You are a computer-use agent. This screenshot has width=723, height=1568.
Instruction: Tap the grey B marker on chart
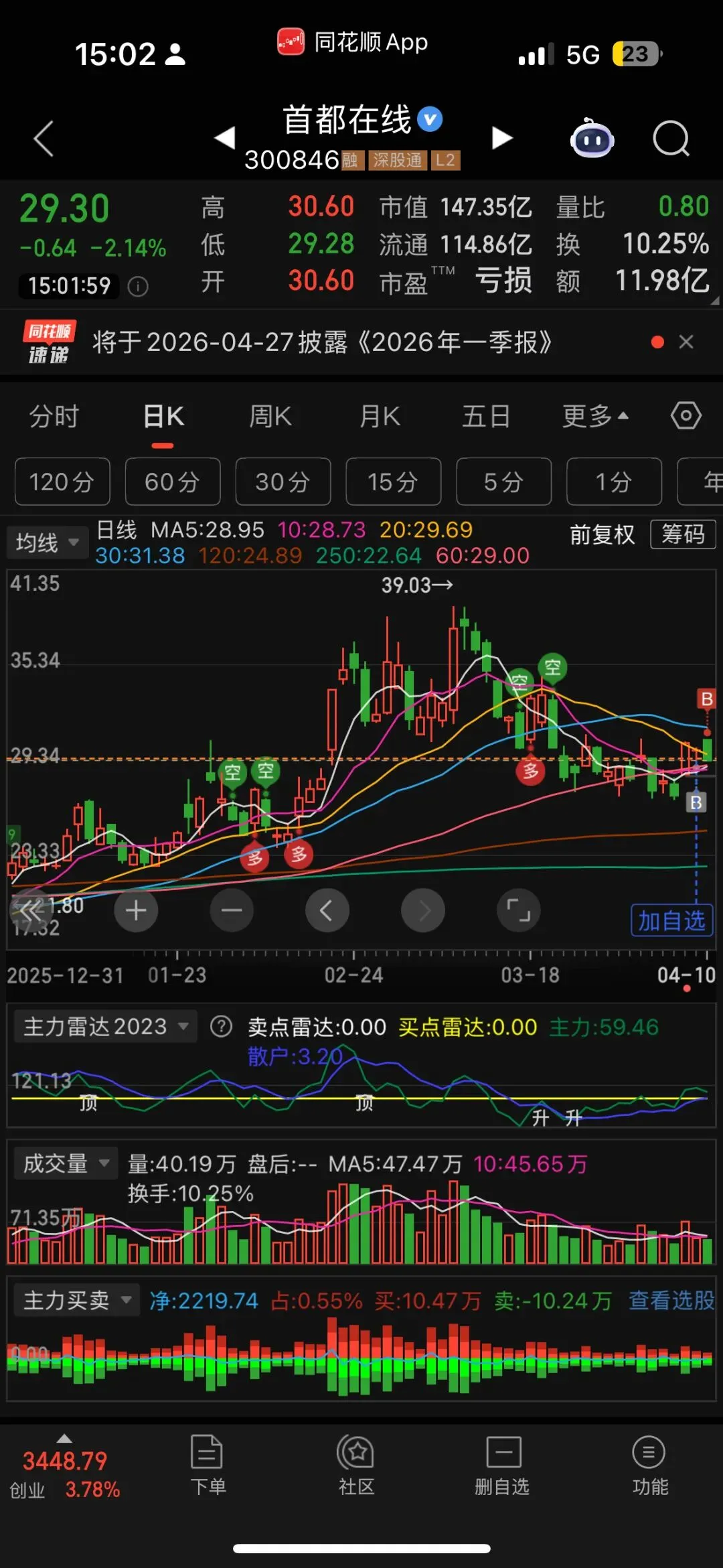[x=696, y=802]
